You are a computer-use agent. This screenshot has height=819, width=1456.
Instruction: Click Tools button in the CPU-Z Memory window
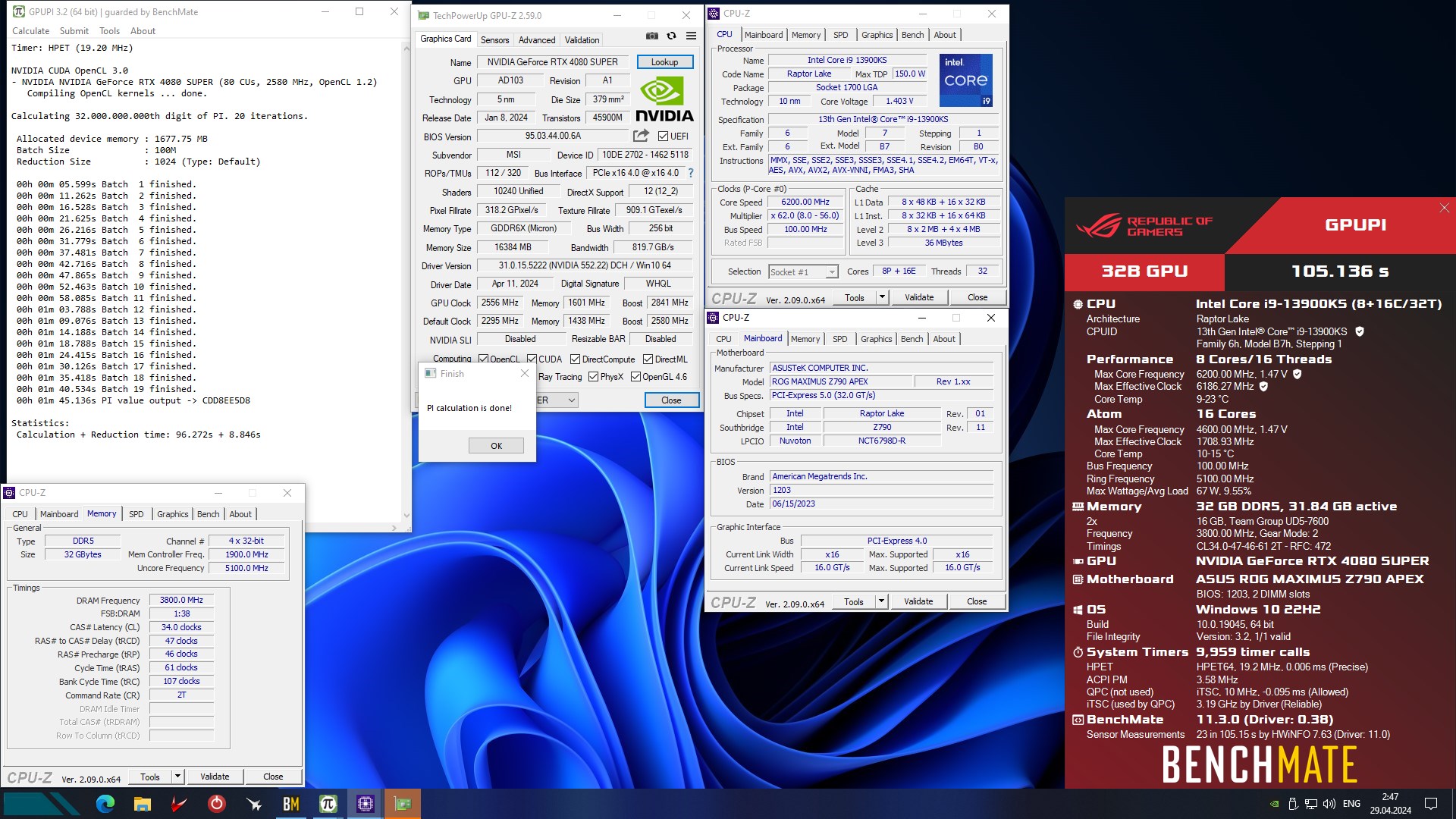click(150, 777)
